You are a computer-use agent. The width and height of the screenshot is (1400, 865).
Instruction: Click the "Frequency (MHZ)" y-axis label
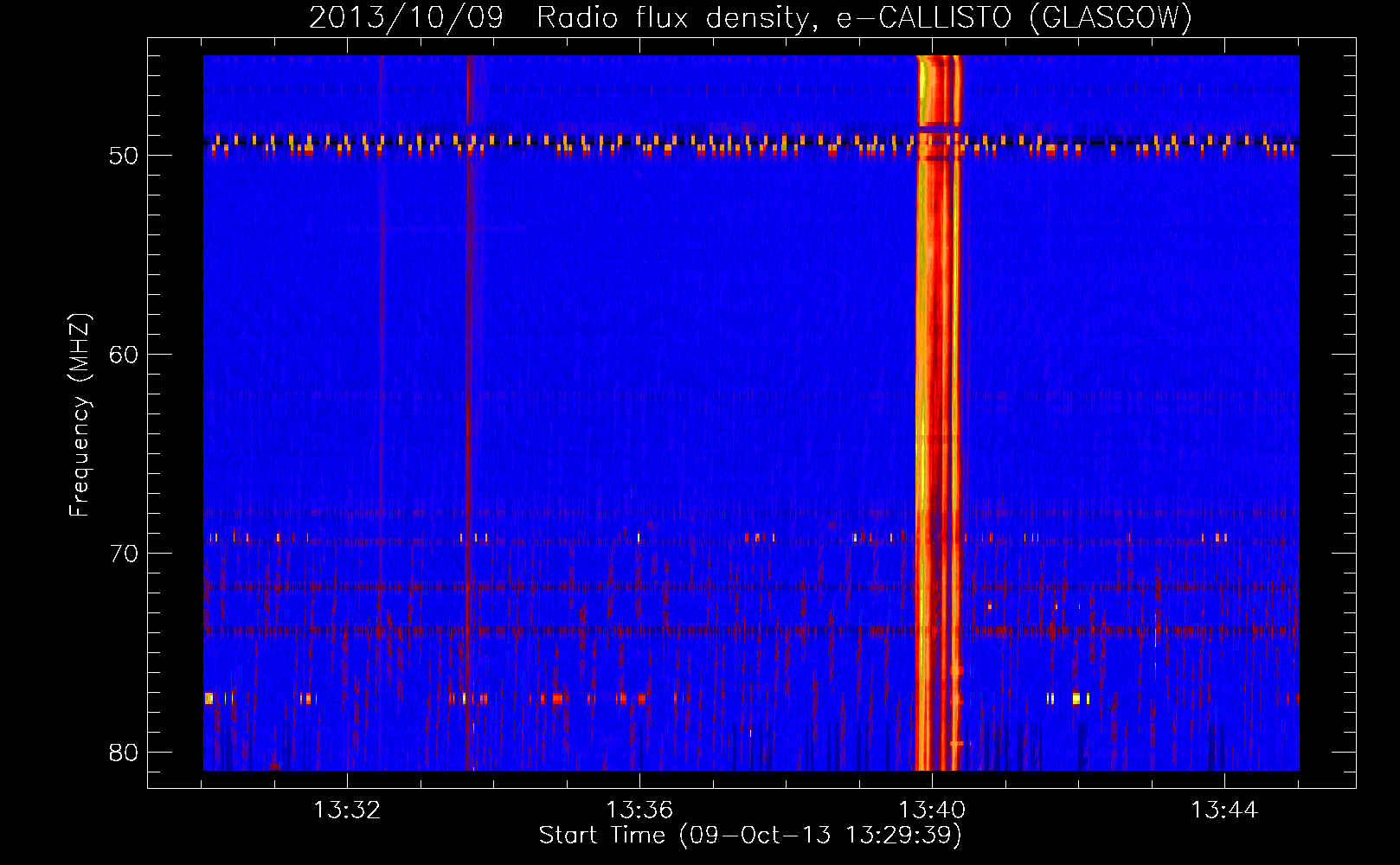tap(80, 415)
